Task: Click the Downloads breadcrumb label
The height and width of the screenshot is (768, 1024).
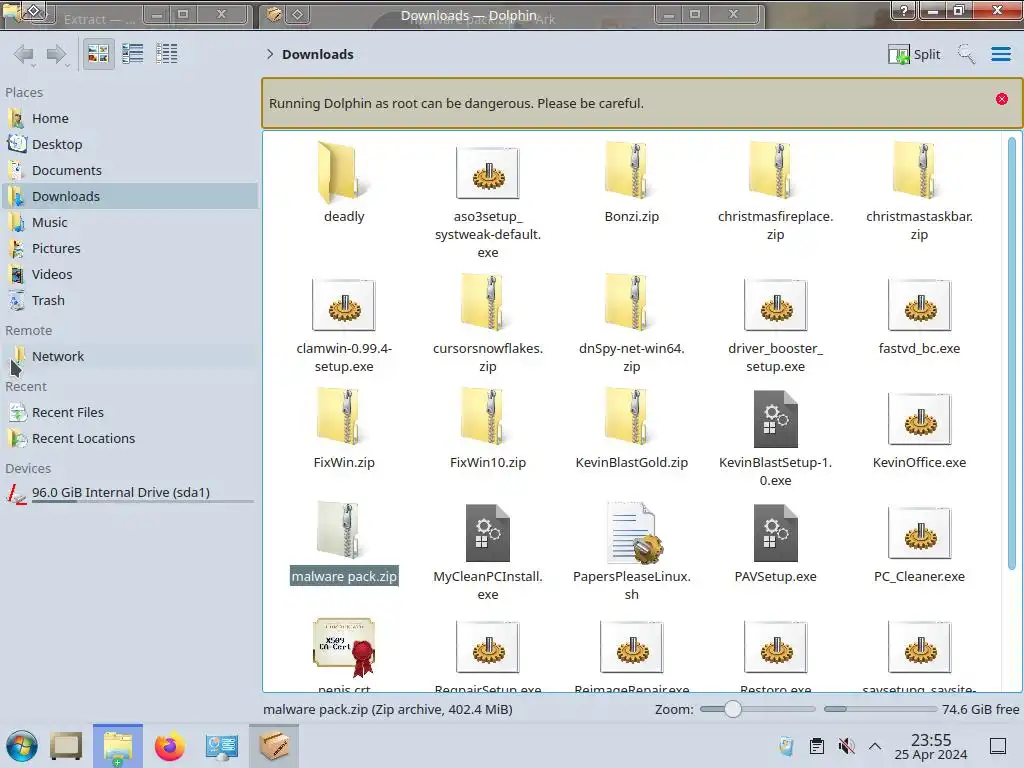Action: pyautogui.click(x=317, y=54)
